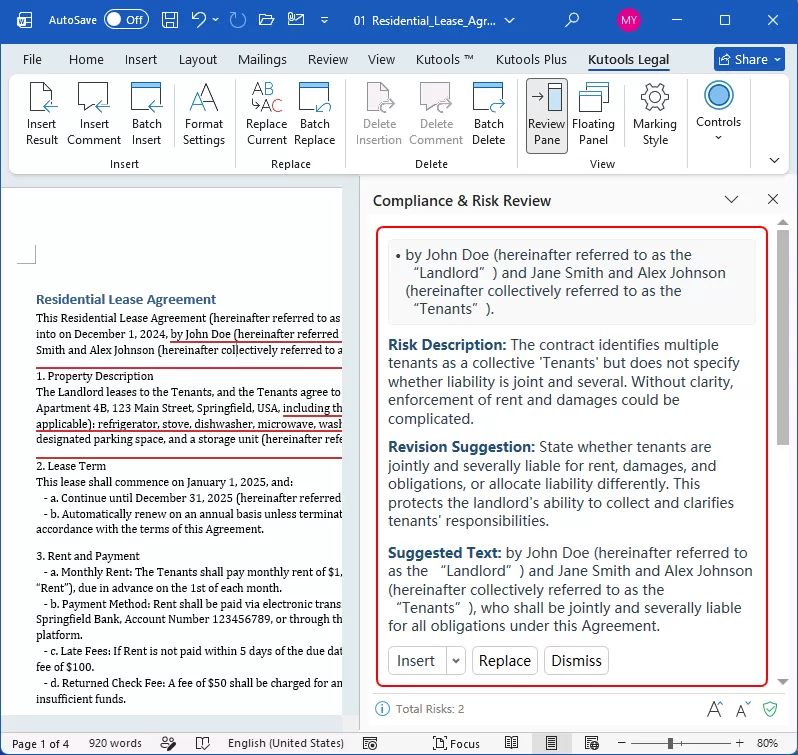
Task: Click the 920 words count
Action: pos(115,743)
